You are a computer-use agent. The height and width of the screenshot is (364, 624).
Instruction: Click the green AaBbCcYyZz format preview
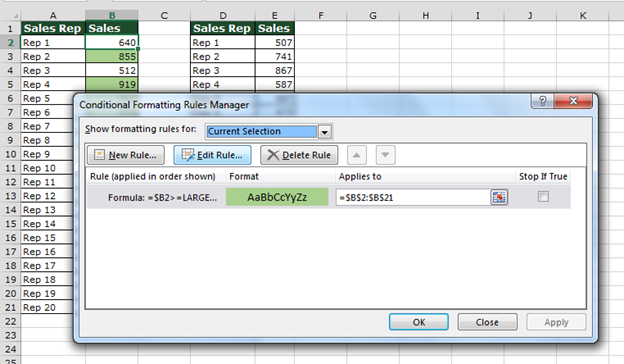[277, 197]
